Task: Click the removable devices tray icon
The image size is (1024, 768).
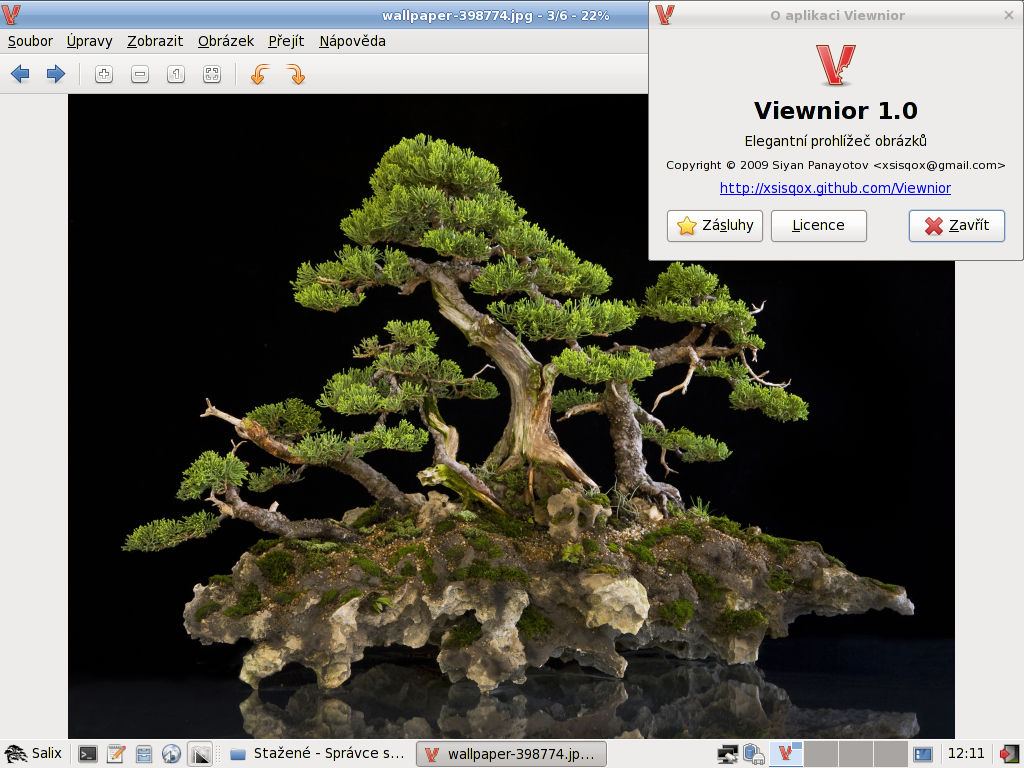Action: coord(754,754)
